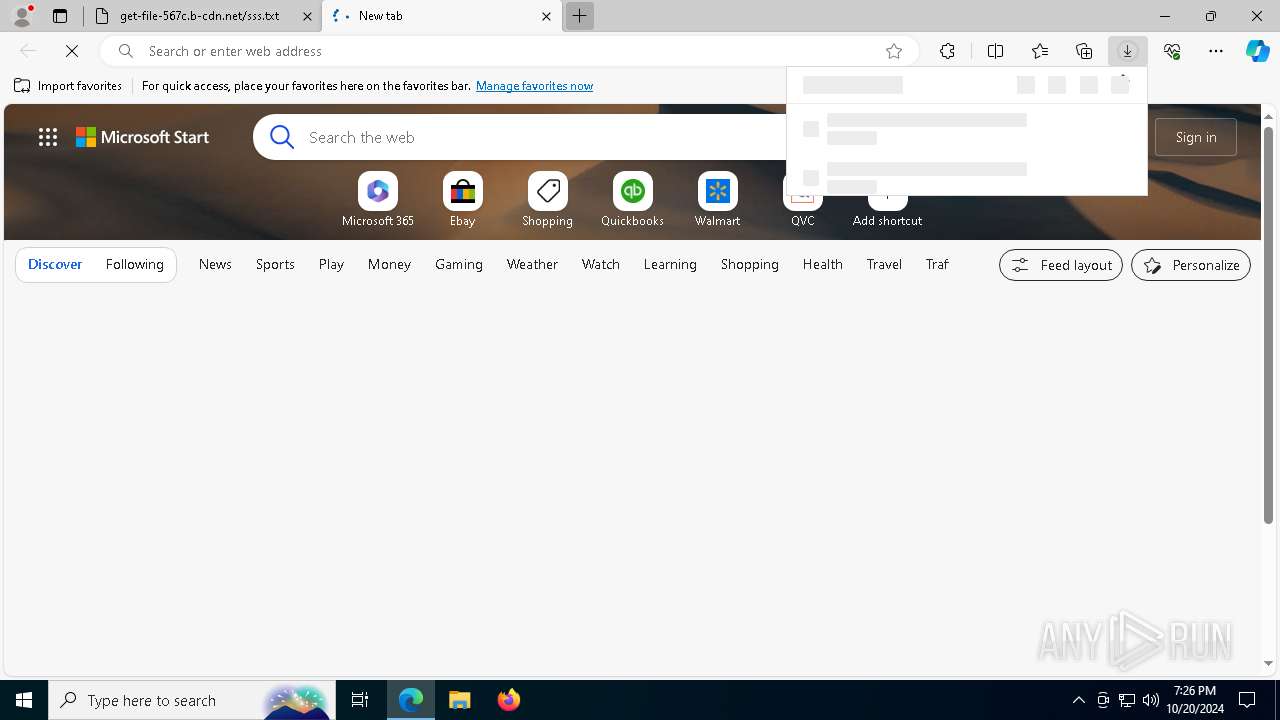This screenshot has height=720, width=1280.
Task: Open the Settings and more menu
Action: 1216,51
